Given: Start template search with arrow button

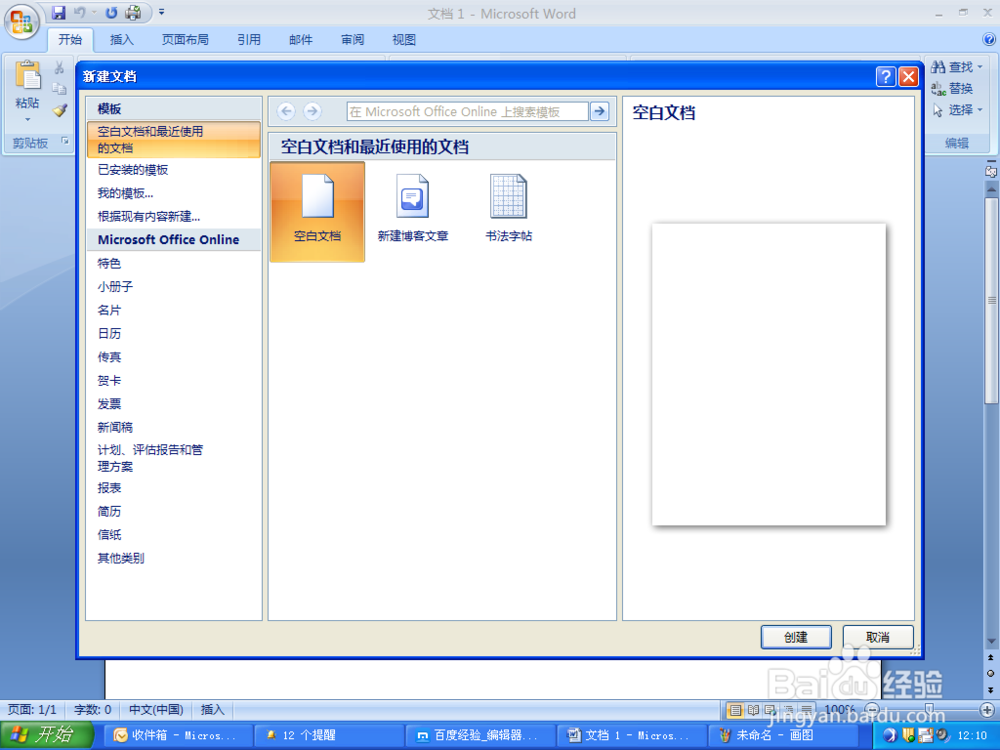Looking at the screenshot, I should [599, 112].
